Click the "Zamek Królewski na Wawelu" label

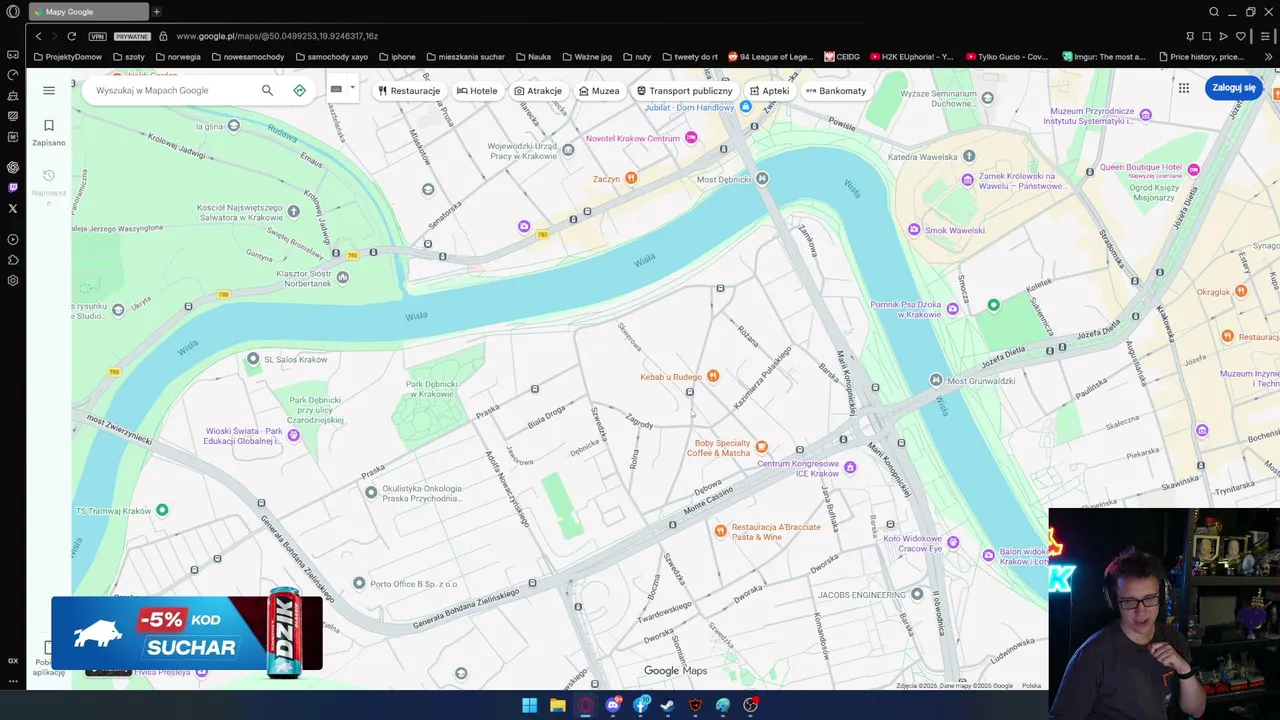[1021, 181]
